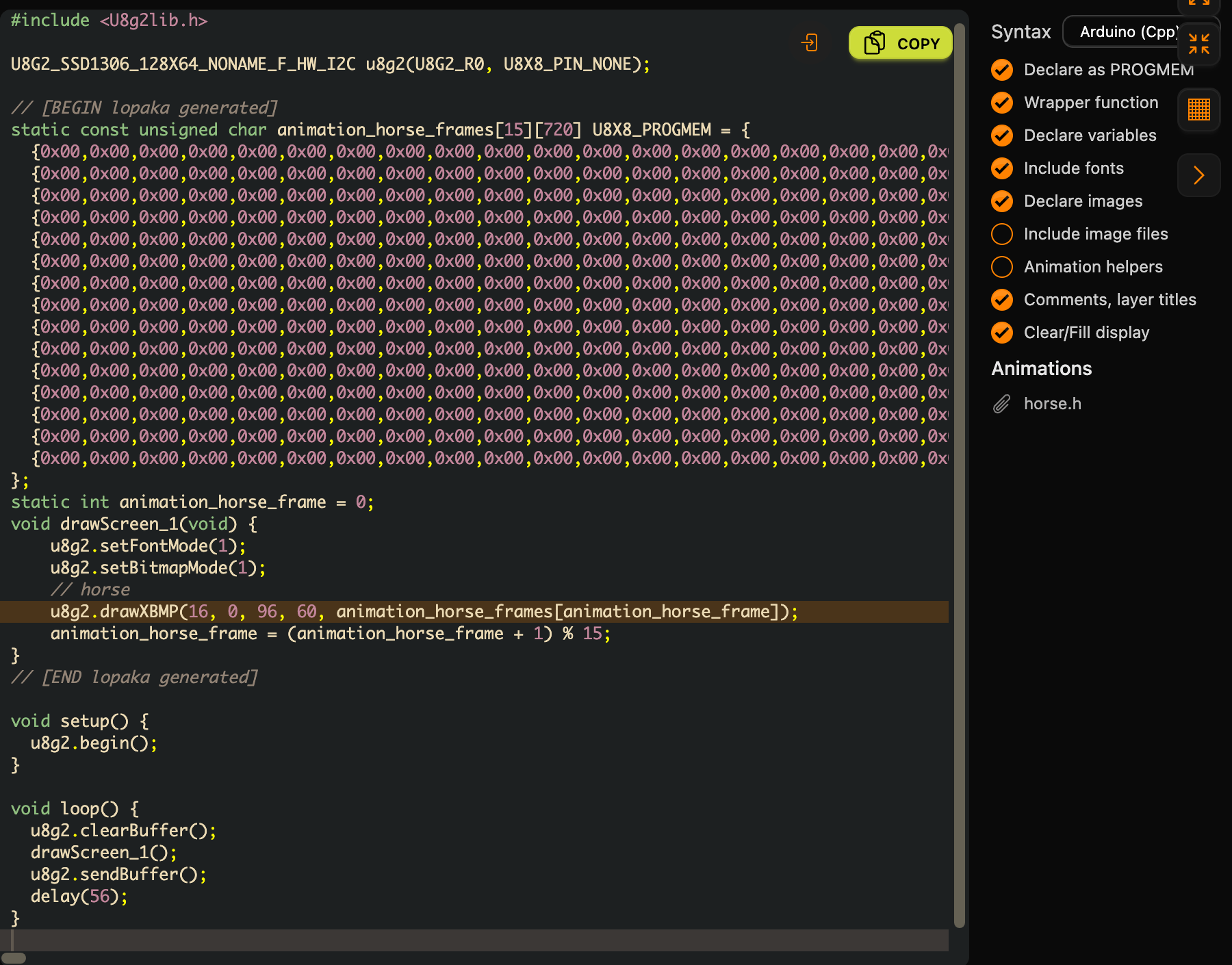Click the '// [END lopaka generated]' comment

135,678
